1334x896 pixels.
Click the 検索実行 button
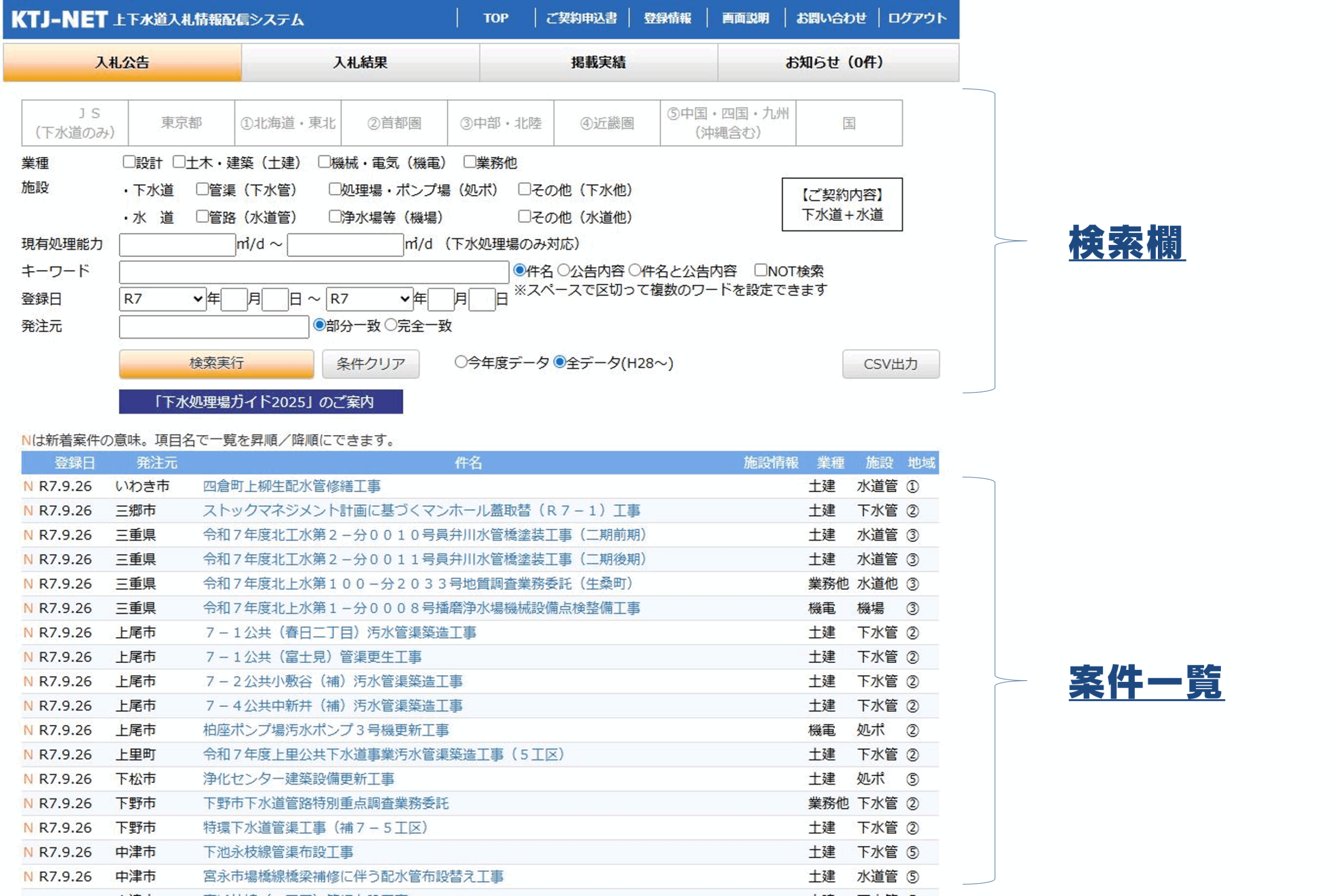pyautogui.click(x=216, y=364)
